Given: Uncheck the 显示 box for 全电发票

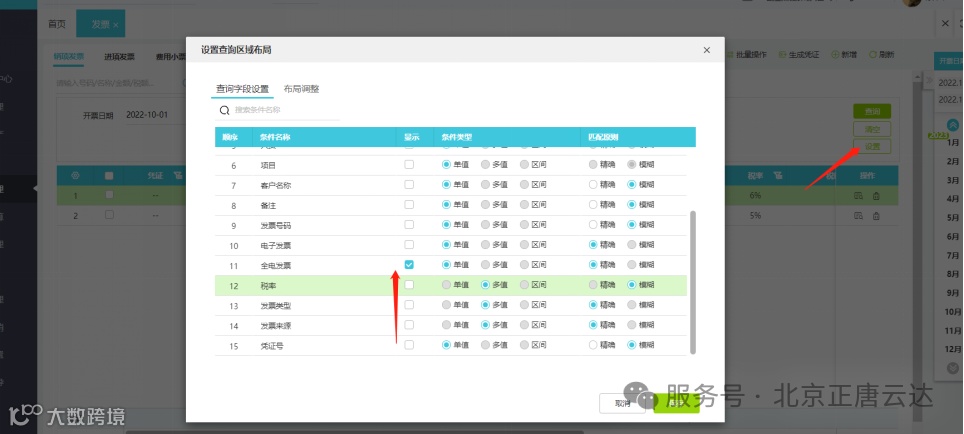Looking at the screenshot, I should (409, 264).
